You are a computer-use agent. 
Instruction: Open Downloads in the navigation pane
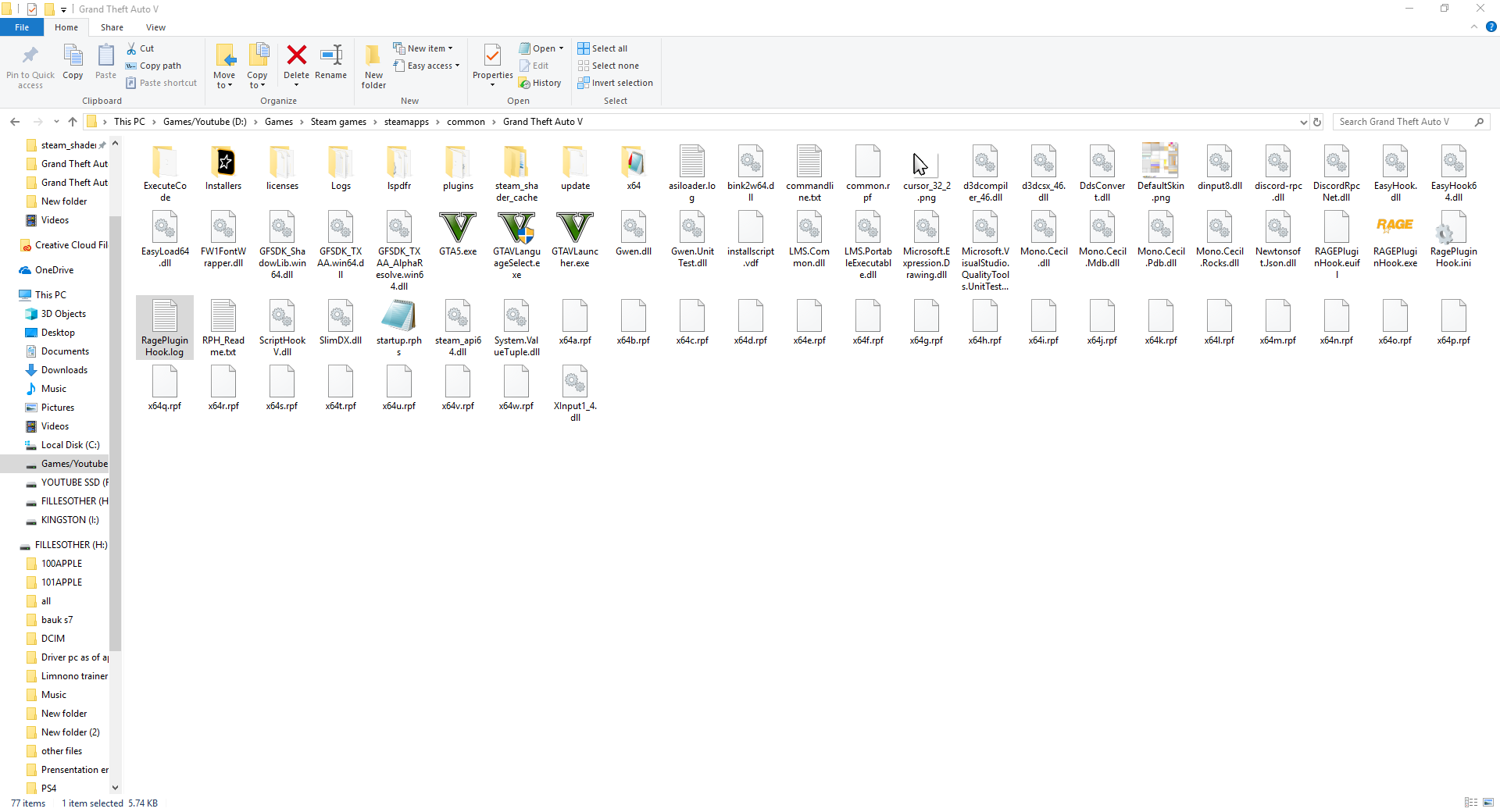(64, 370)
